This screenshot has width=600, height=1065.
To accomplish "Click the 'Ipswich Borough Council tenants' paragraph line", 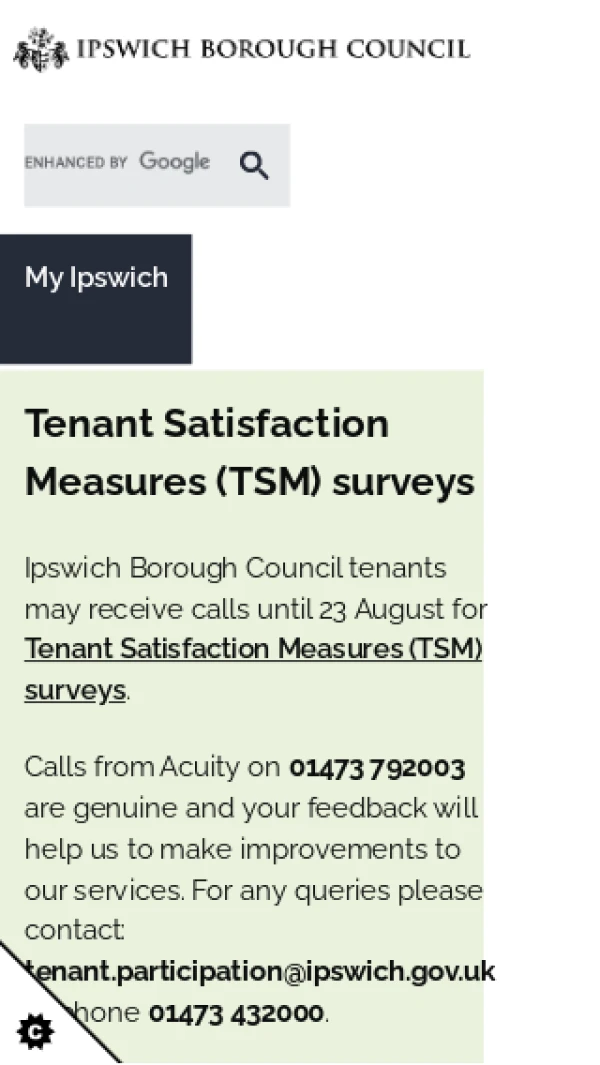I will point(235,568).
